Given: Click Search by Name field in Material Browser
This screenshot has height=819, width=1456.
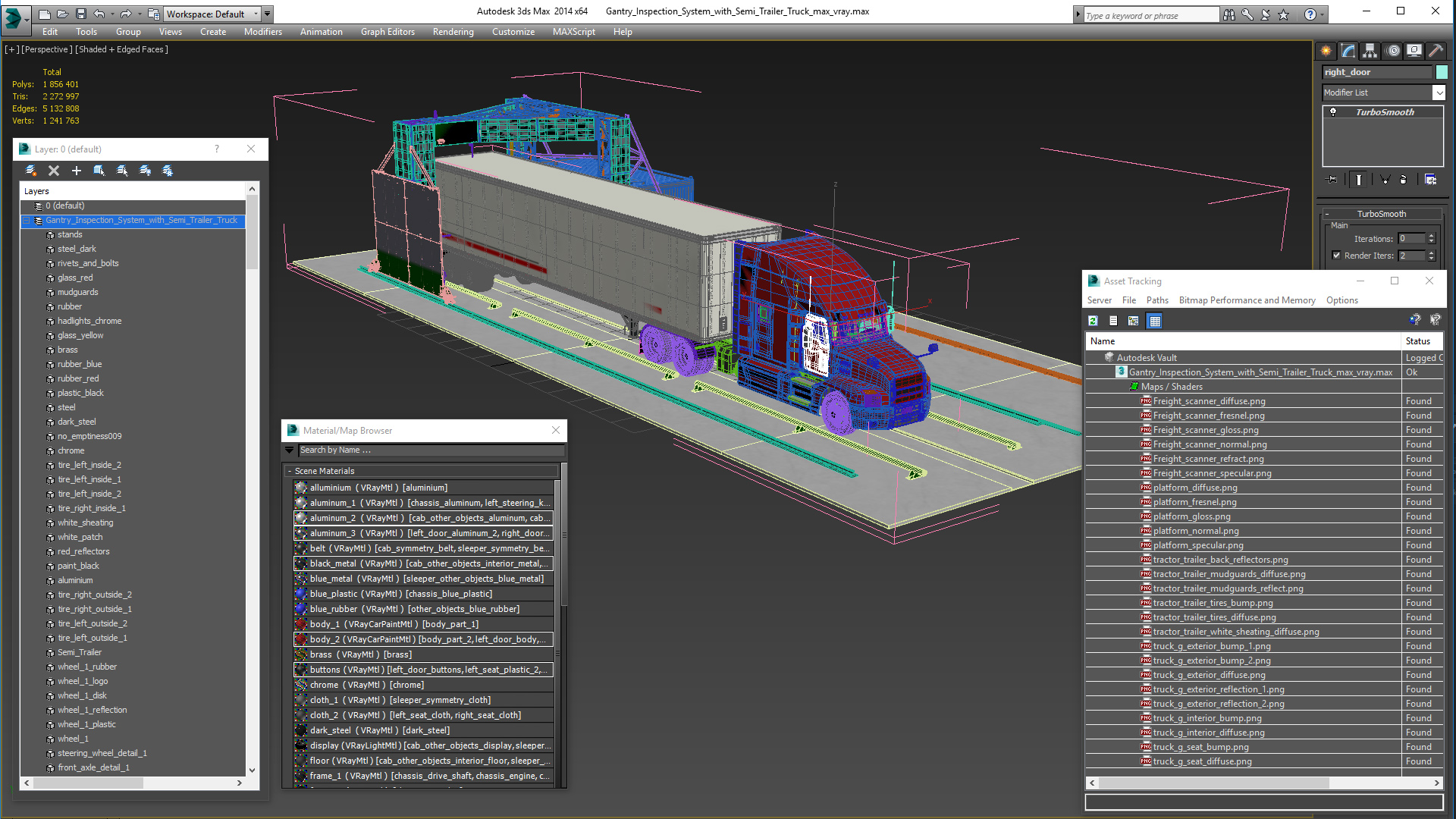Looking at the screenshot, I should pos(431,450).
